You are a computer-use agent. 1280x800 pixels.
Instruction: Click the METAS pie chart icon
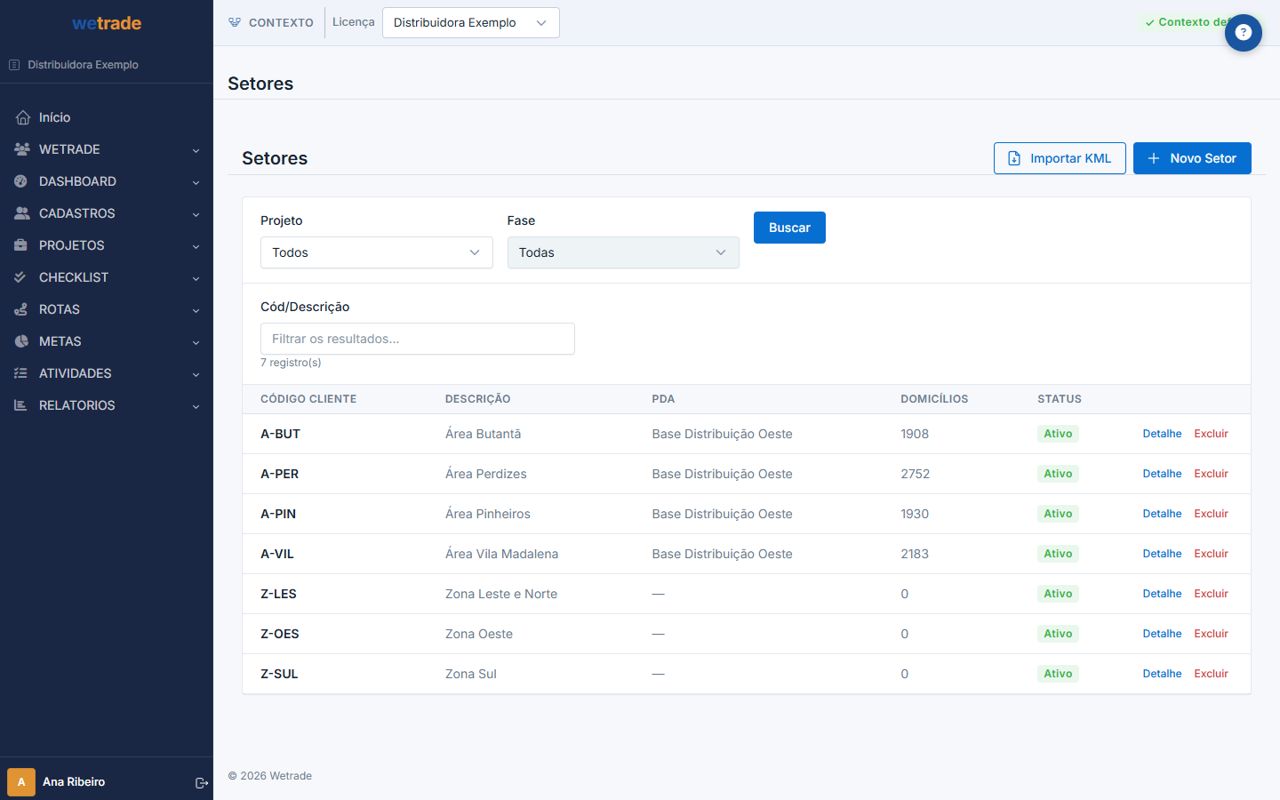[x=22, y=342]
